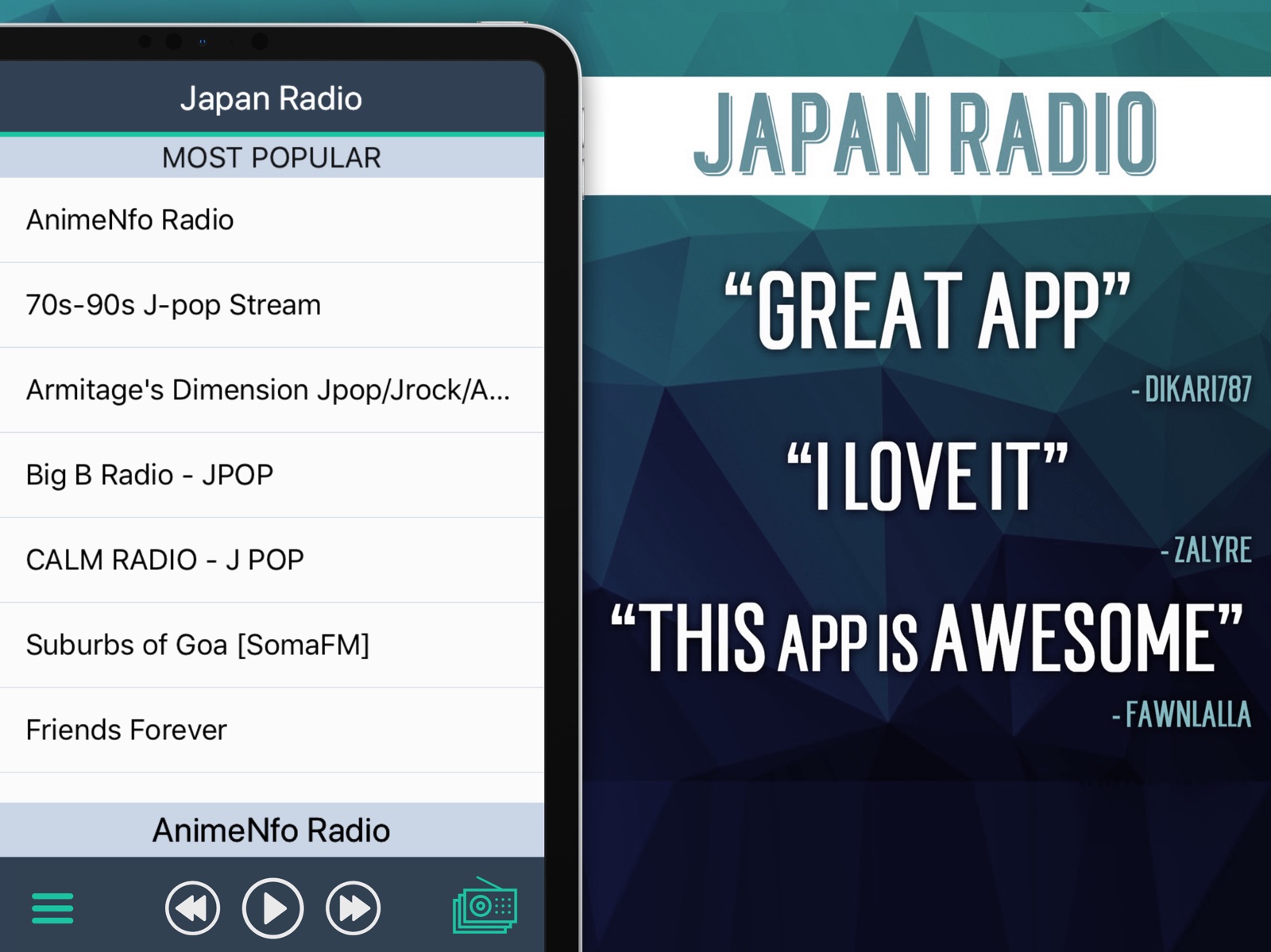The width and height of the screenshot is (1271, 952).
Task: Play Big B Radio - JPOP
Action: coord(272,475)
